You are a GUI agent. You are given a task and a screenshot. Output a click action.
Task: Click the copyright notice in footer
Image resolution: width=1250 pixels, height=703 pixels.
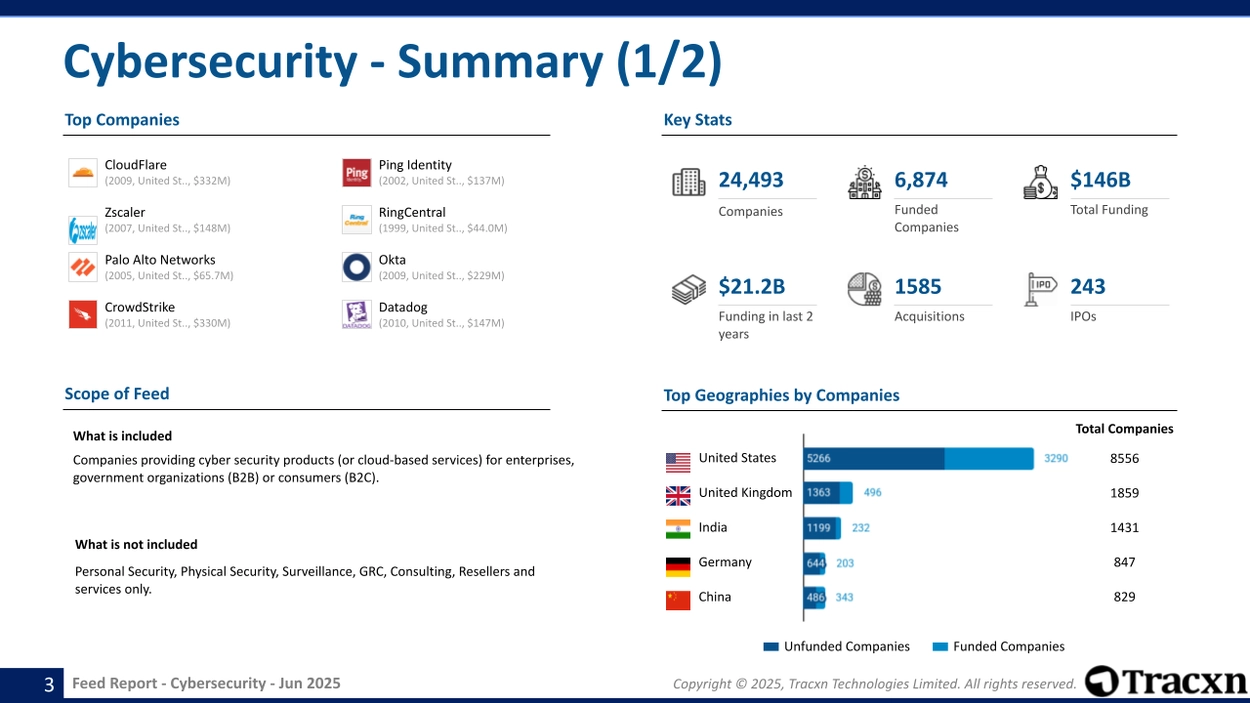[x=874, y=684]
